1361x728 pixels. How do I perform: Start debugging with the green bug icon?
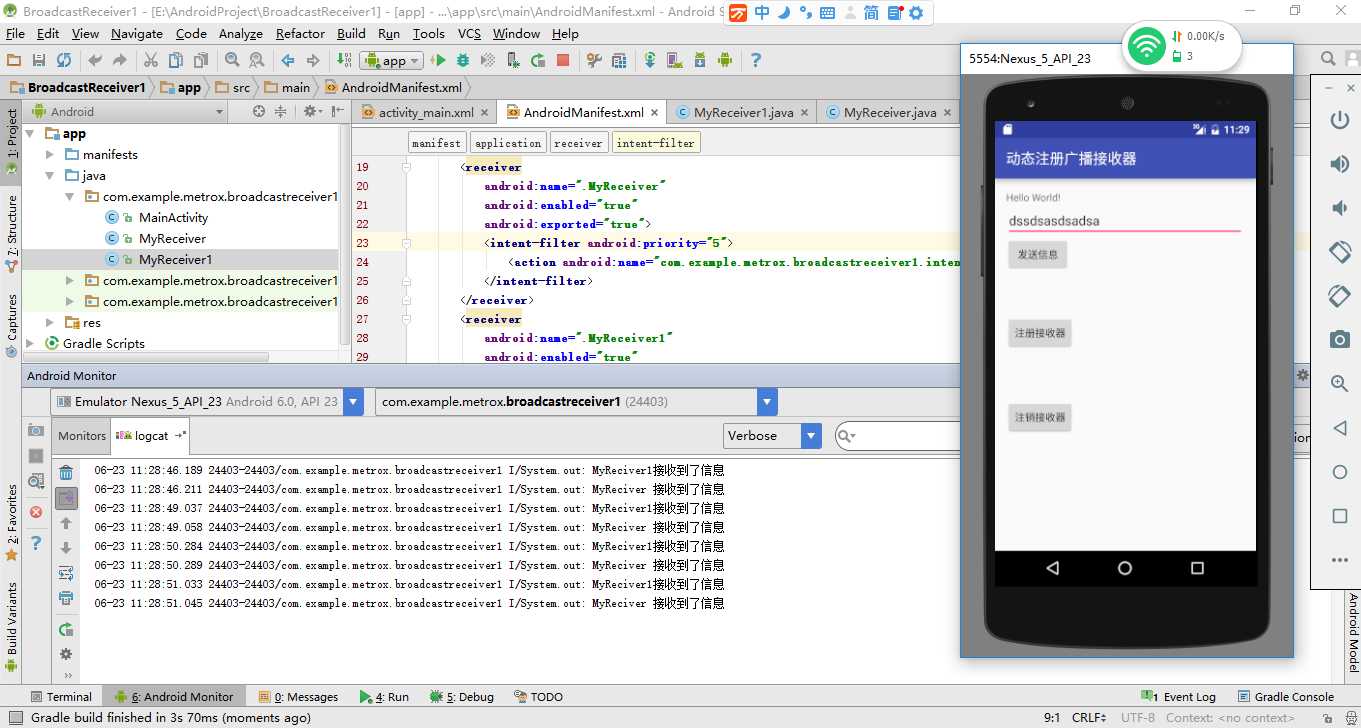463,60
